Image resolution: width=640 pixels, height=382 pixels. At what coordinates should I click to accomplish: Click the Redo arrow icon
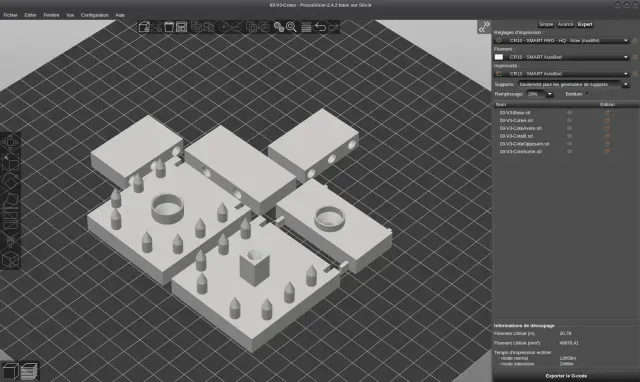point(333,27)
